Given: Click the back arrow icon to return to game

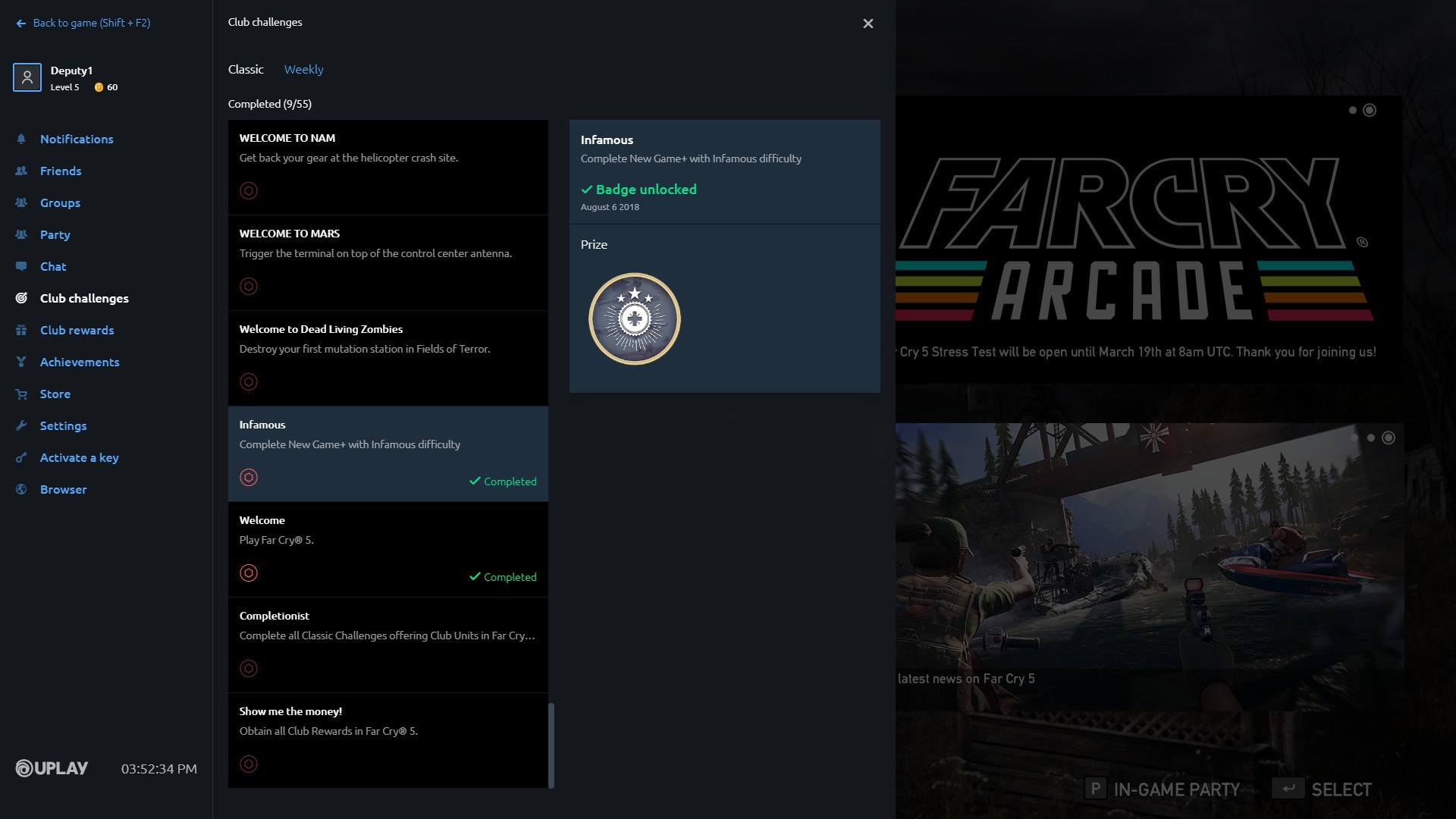Looking at the screenshot, I should (x=20, y=24).
